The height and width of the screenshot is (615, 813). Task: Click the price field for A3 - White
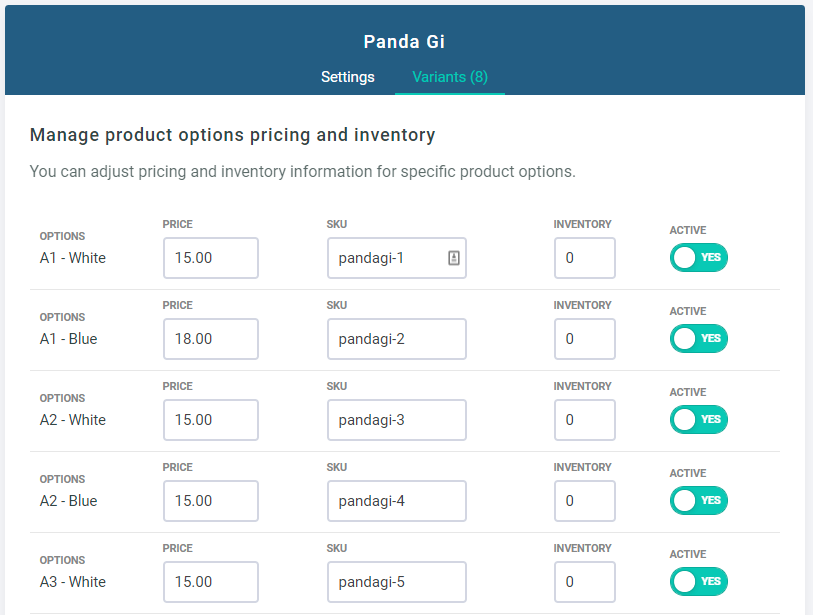click(211, 582)
